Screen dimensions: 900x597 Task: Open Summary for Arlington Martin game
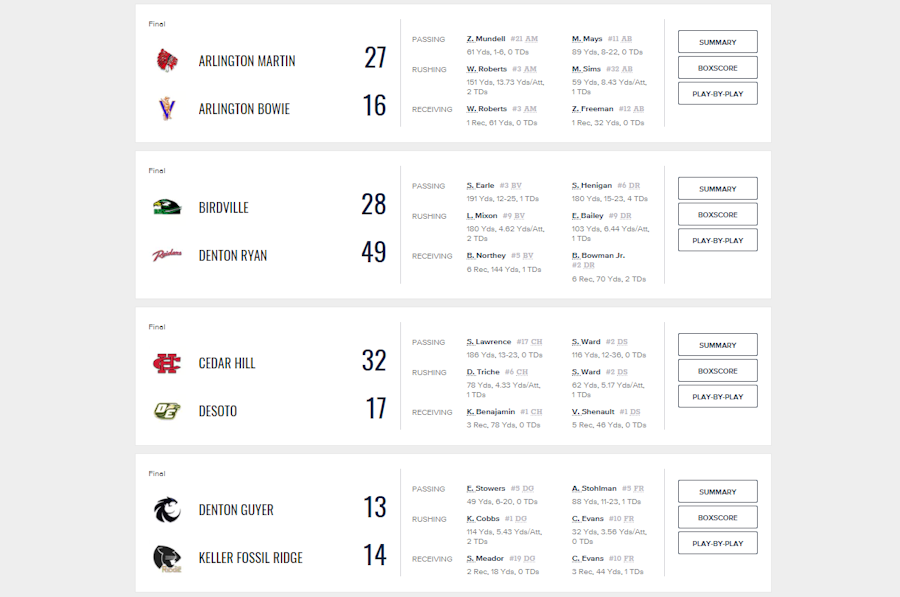[x=717, y=42]
